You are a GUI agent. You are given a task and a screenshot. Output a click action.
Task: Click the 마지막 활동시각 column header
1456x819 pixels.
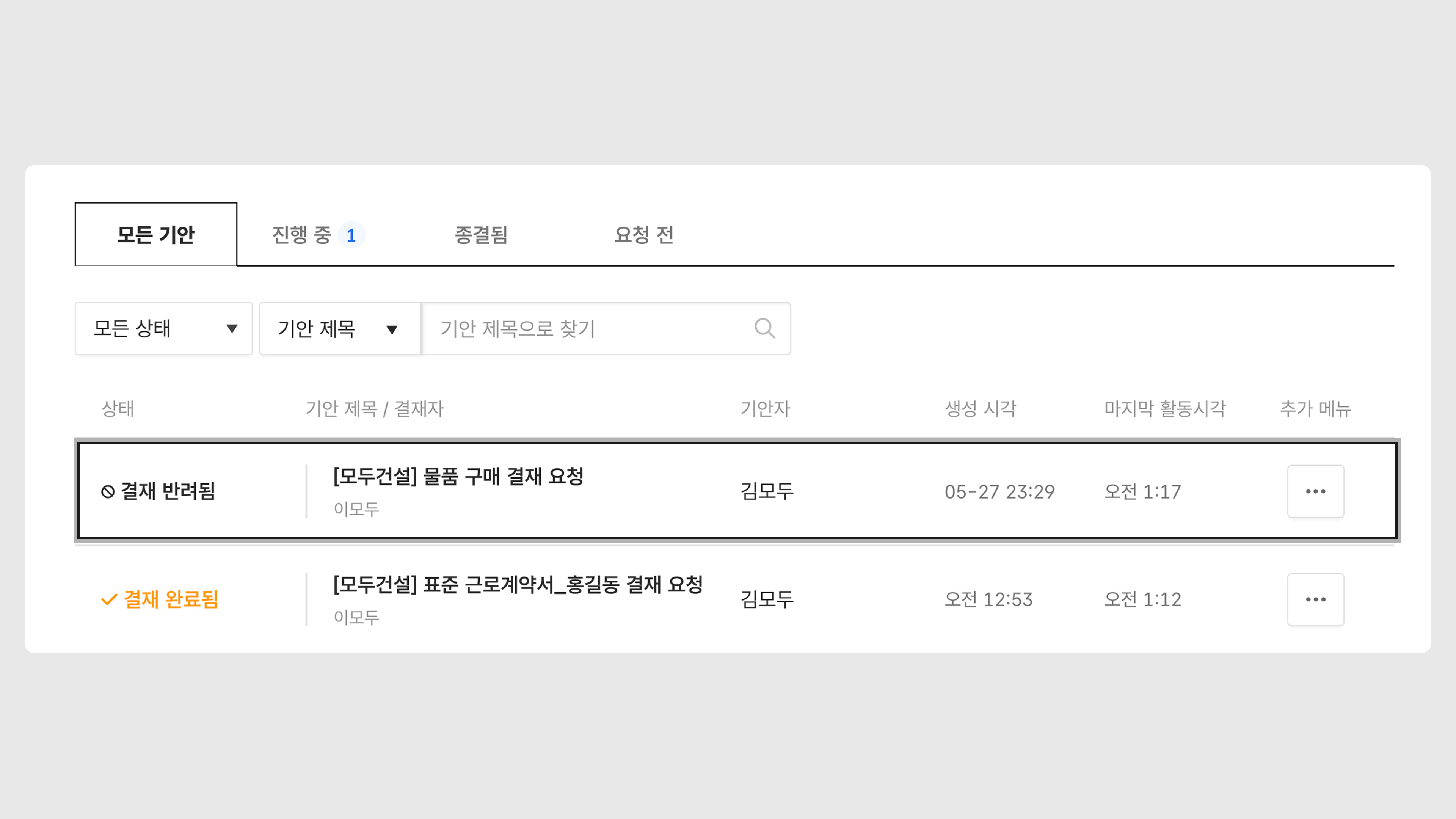tap(1165, 409)
